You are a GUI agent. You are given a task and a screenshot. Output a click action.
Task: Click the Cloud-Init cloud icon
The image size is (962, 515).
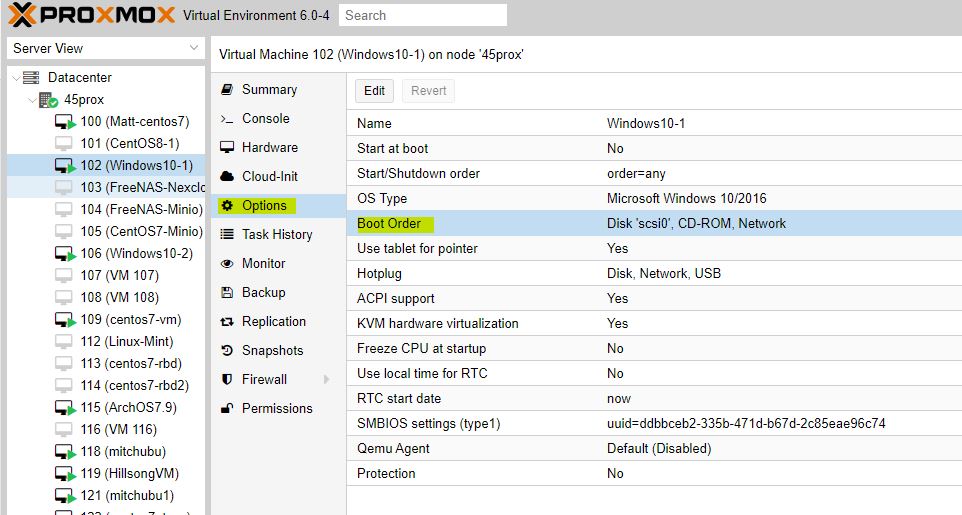[227, 176]
